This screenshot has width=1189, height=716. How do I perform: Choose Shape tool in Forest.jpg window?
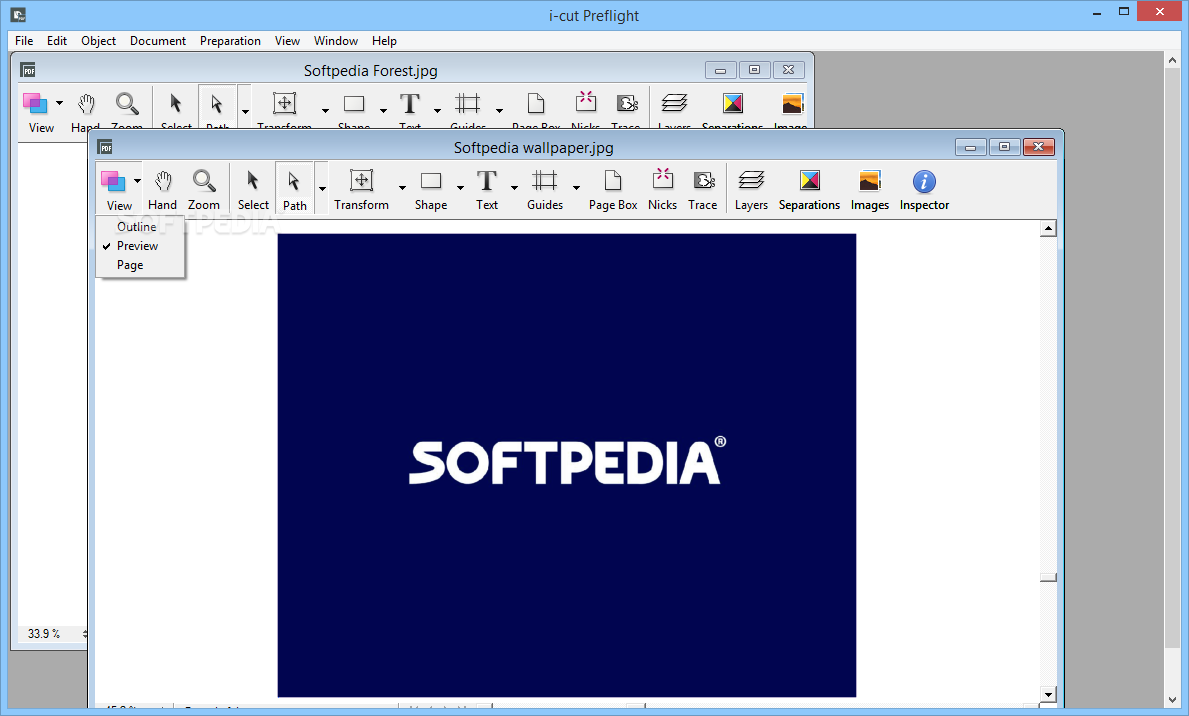pyautogui.click(x=354, y=111)
